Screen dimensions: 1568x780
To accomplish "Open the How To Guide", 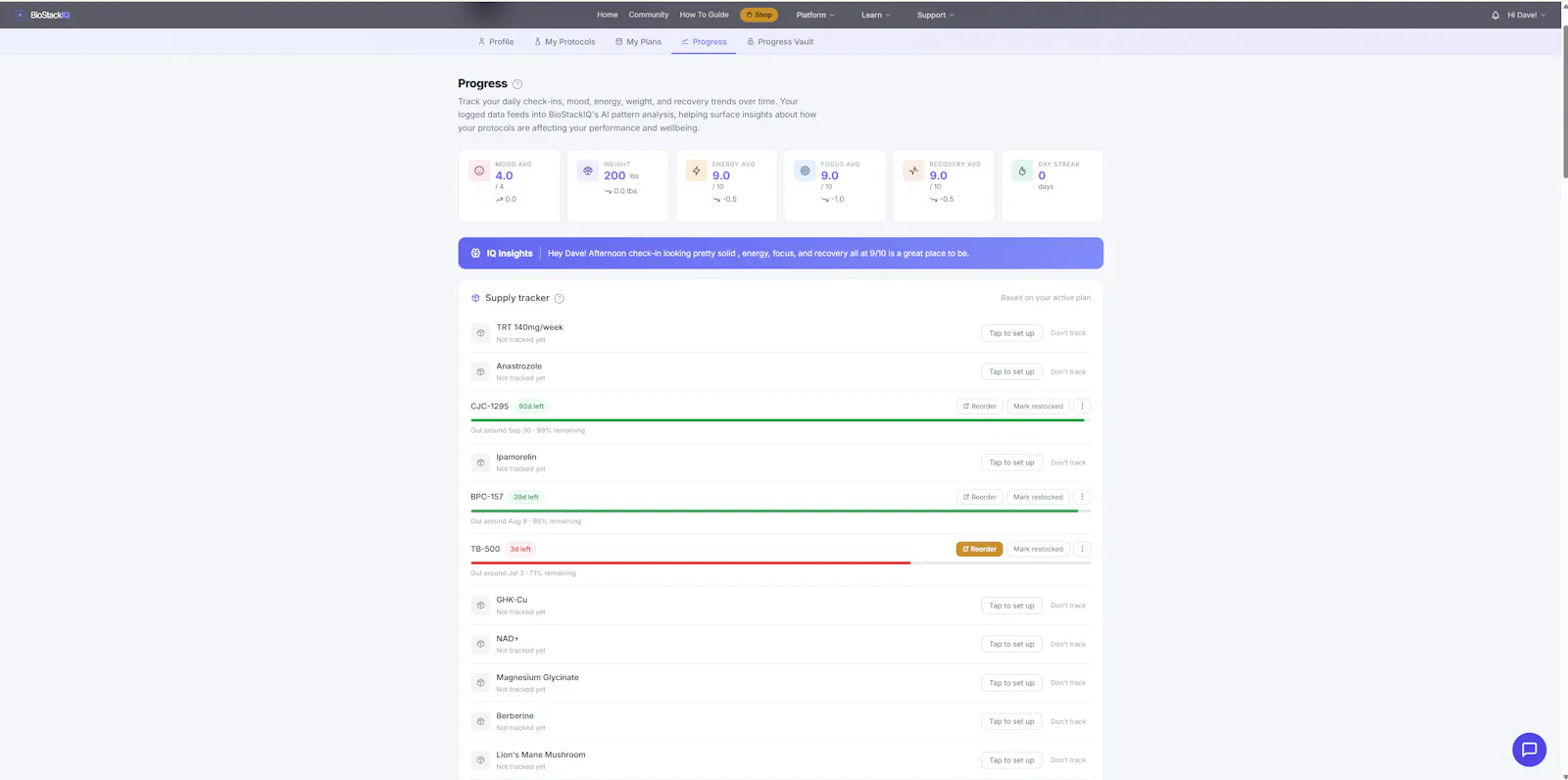I will tap(705, 15).
